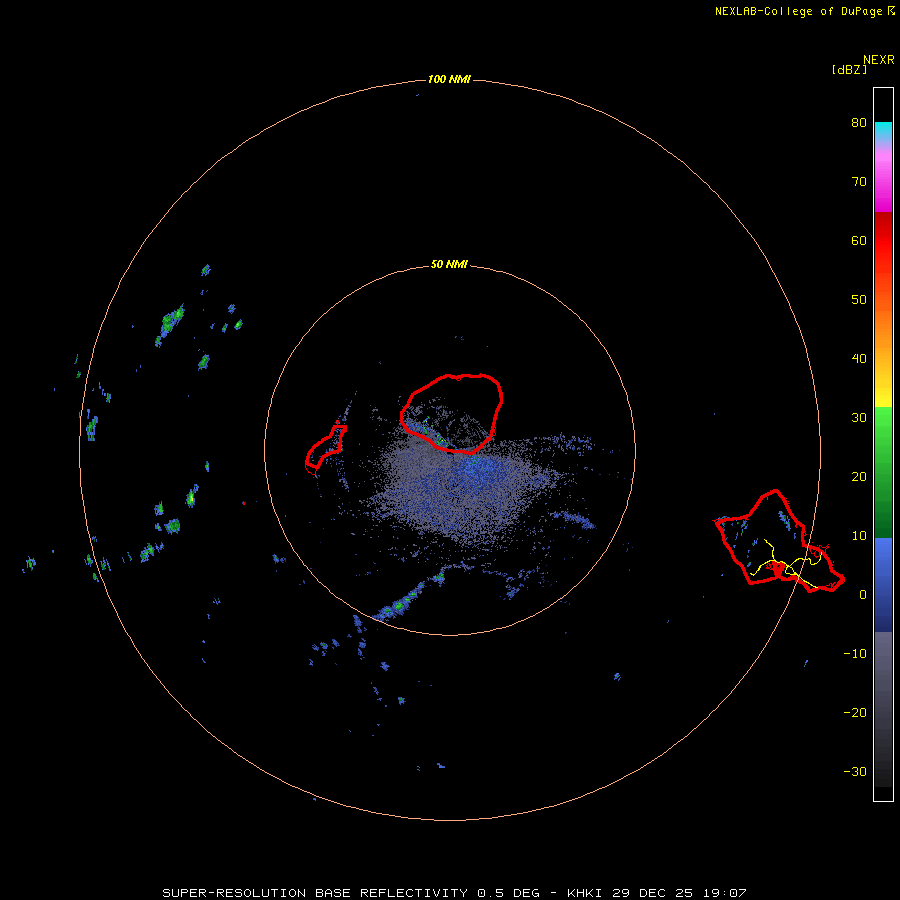
Task: Click the 60 value on the dBZ scale
Action: [859, 240]
